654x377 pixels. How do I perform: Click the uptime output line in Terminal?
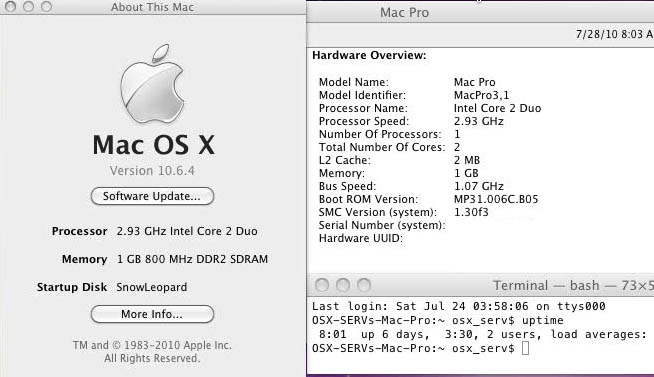point(483,334)
